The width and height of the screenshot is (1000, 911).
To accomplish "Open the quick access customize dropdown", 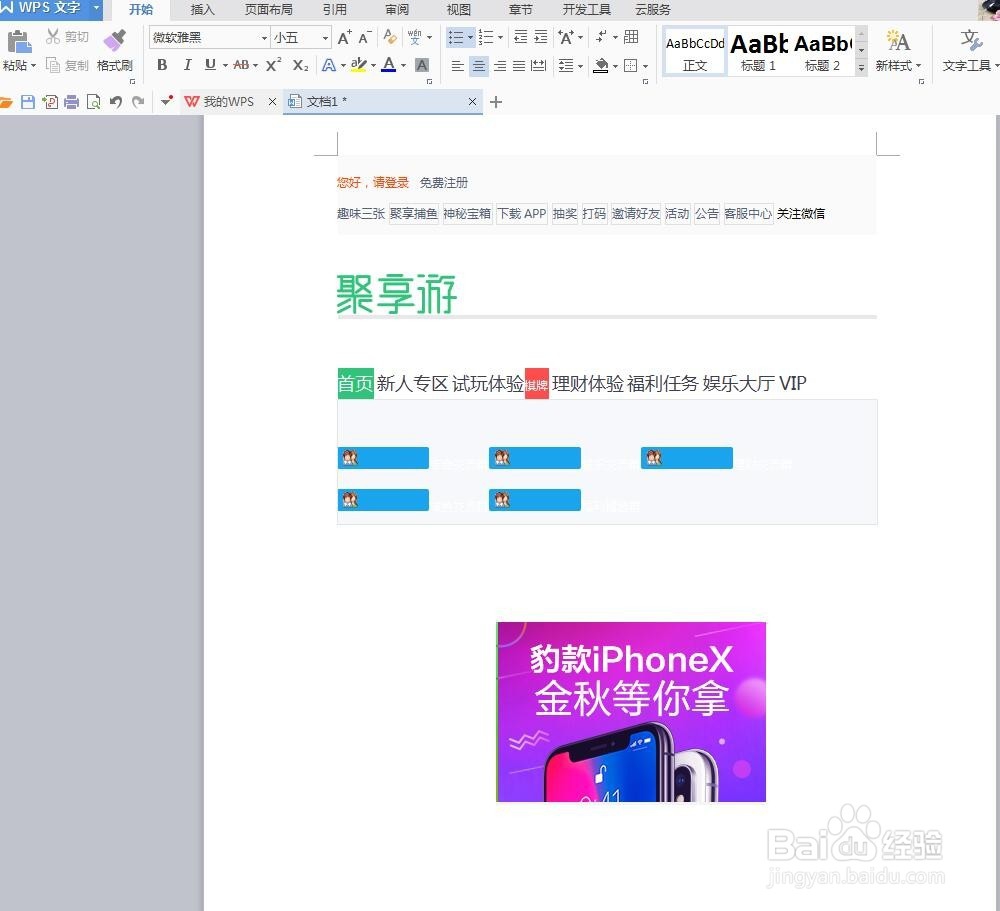I will point(166,101).
